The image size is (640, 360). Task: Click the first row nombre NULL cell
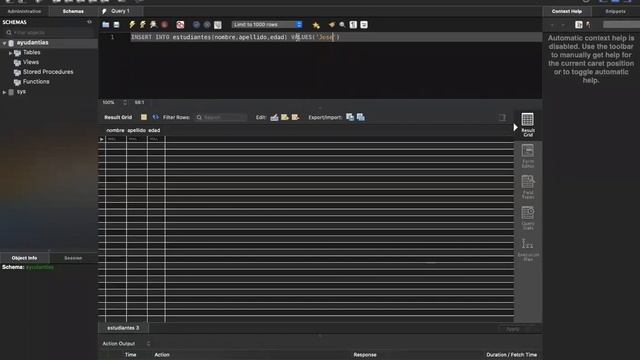pyautogui.click(x=116, y=139)
